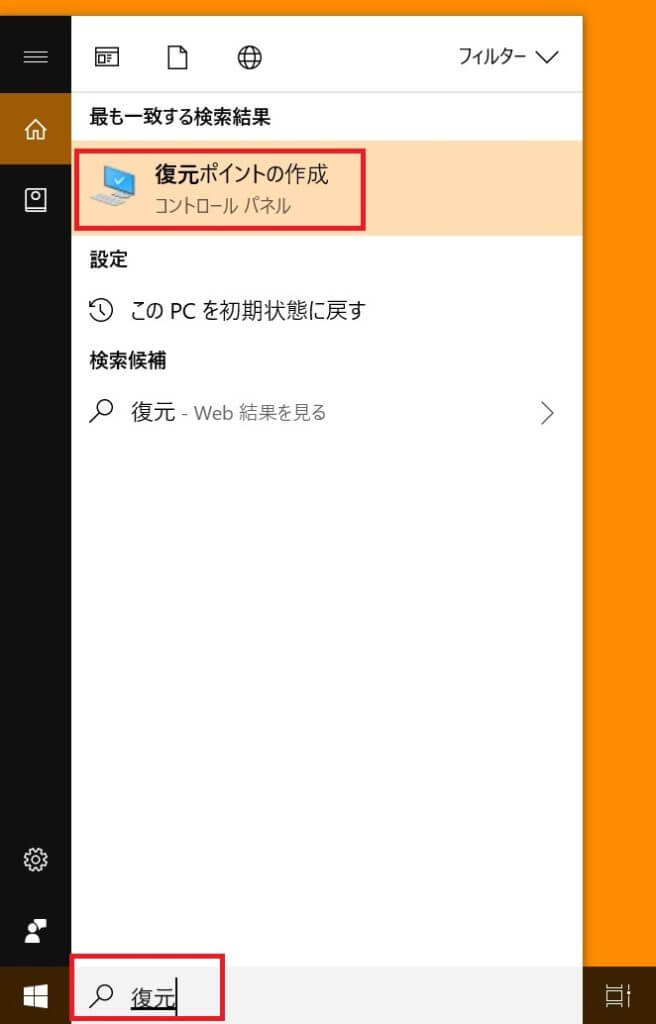Open the feedback icon in the sidebar
This screenshot has height=1024, width=656.
click(35, 931)
